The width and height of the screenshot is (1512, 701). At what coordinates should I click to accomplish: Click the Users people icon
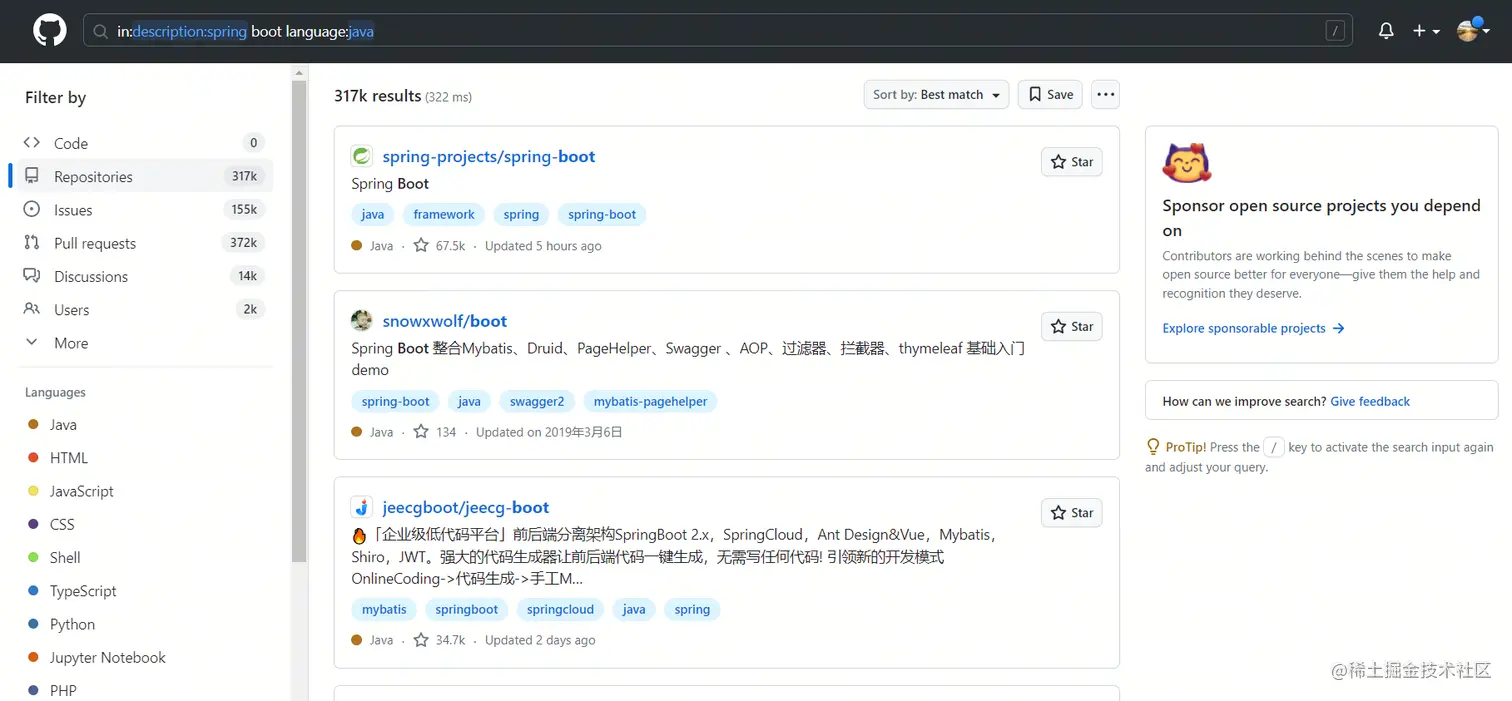32,309
